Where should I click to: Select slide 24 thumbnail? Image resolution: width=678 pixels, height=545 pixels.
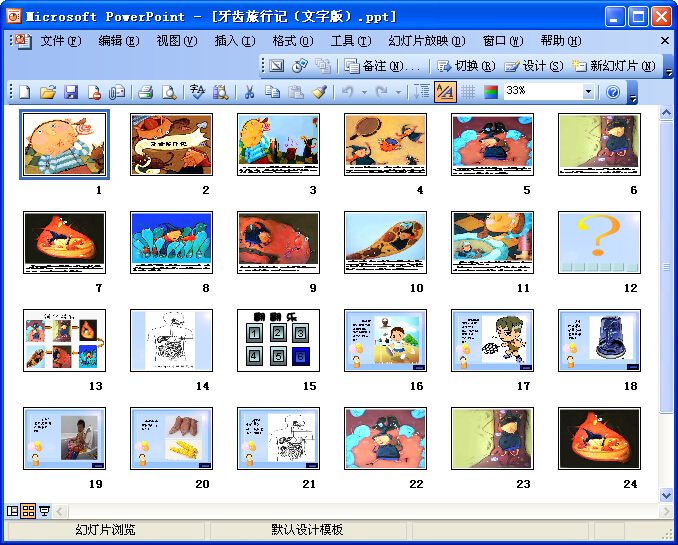click(599, 439)
